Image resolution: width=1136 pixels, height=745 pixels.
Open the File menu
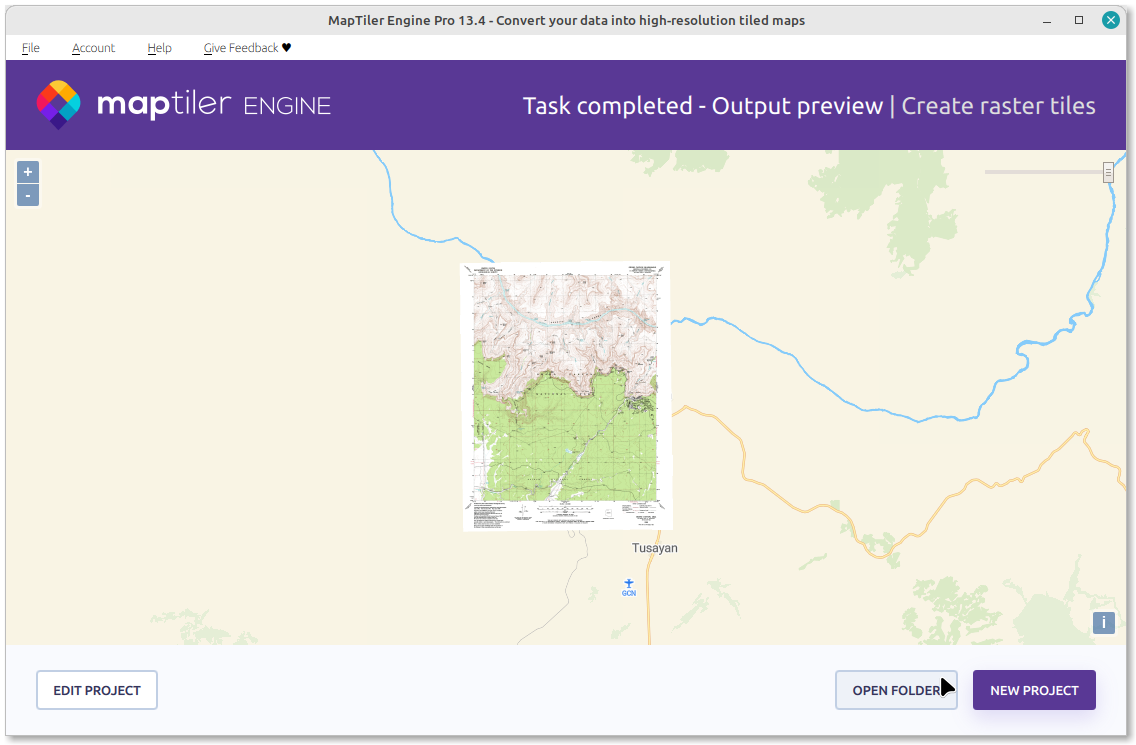coord(31,48)
